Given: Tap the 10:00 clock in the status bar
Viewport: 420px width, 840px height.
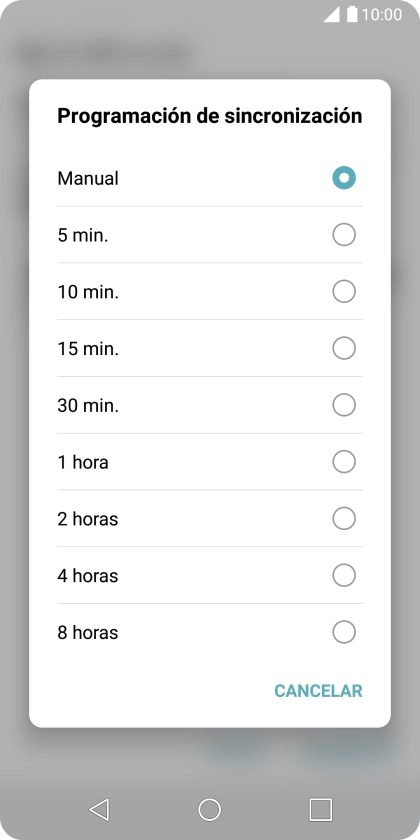Looking at the screenshot, I should [382, 14].
